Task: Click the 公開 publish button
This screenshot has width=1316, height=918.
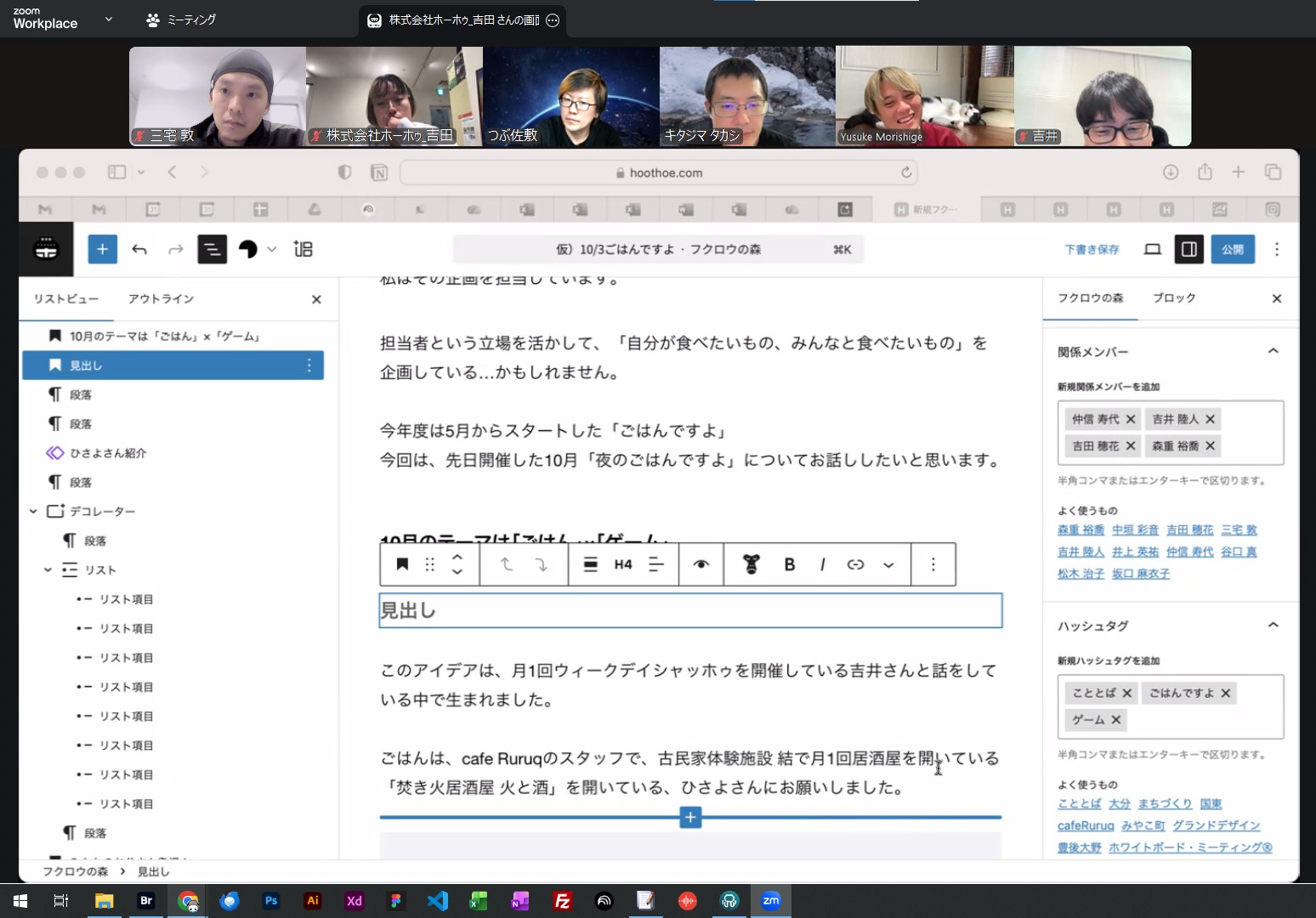Action: click(x=1232, y=249)
